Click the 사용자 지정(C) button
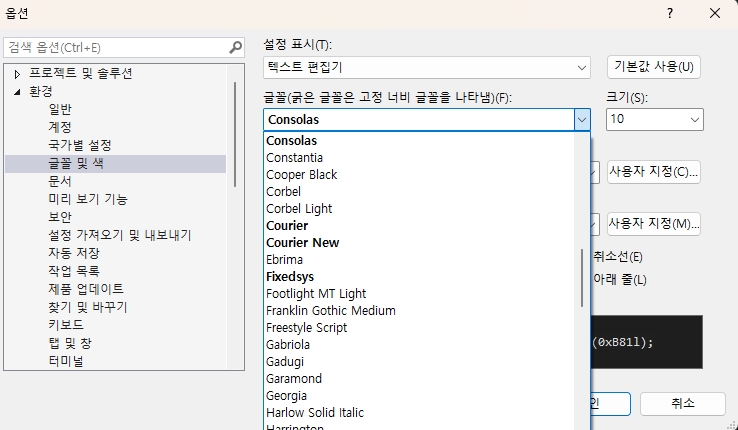The height and width of the screenshot is (430, 738). pyautogui.click(x=654, y=172)
